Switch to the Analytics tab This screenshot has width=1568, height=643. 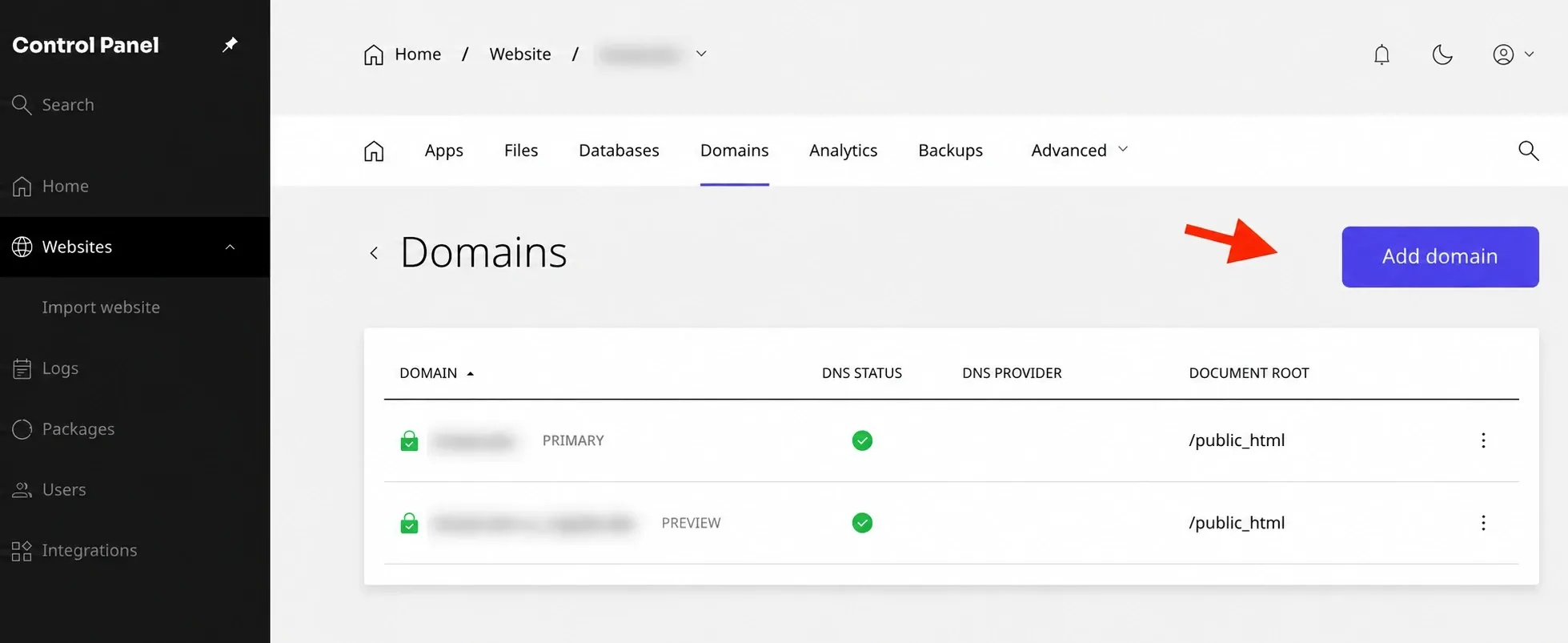pos(843,151)
